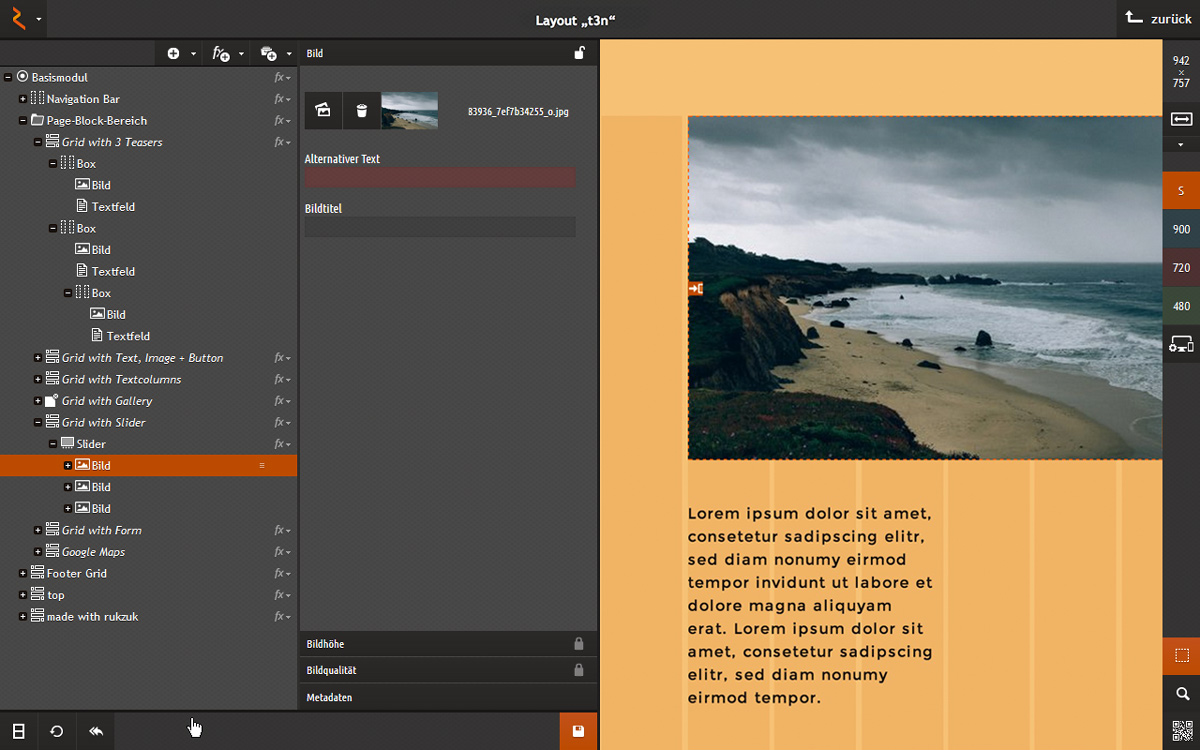Toggle the lock icon in Bild header
The width and height of the screenshot is (1200, 750).
coord(579,53)
